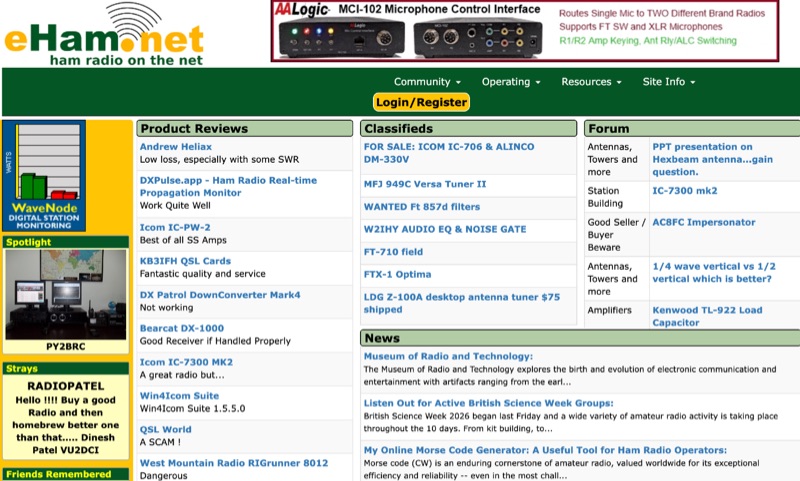Open the AC8FC Impersonator forum thread
800x481 pixels.
click(x=704, y=222)
